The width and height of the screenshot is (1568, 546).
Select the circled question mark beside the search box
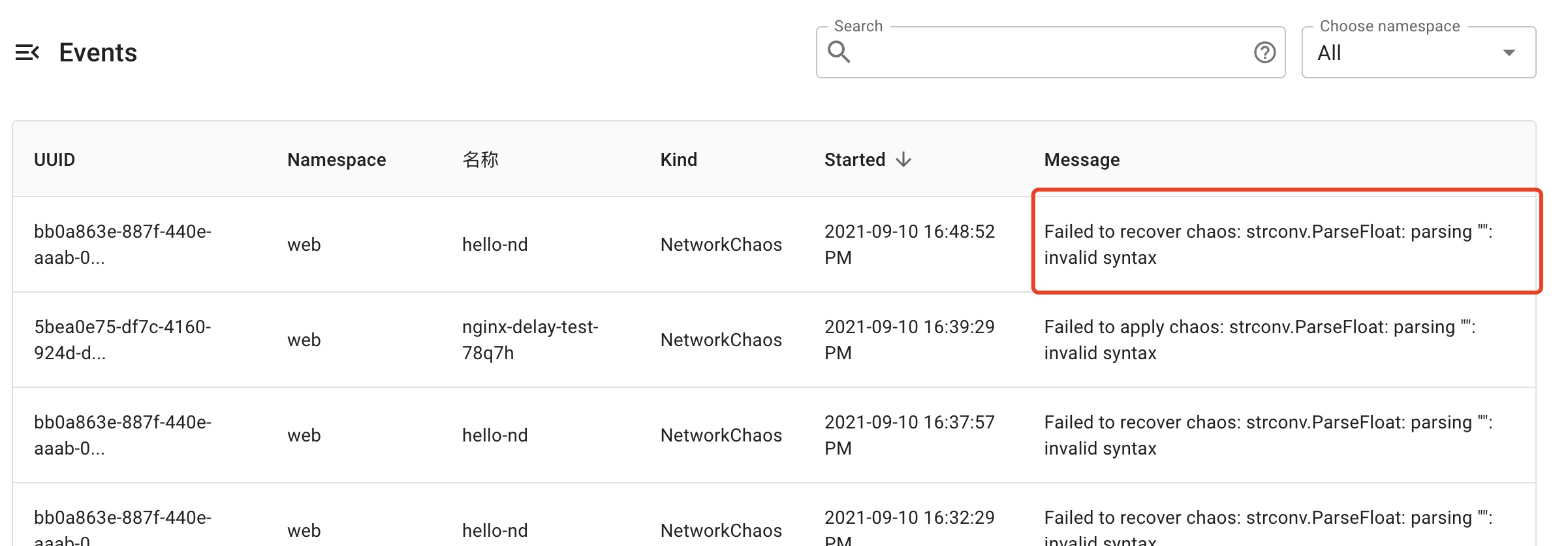coord(1264,52)
